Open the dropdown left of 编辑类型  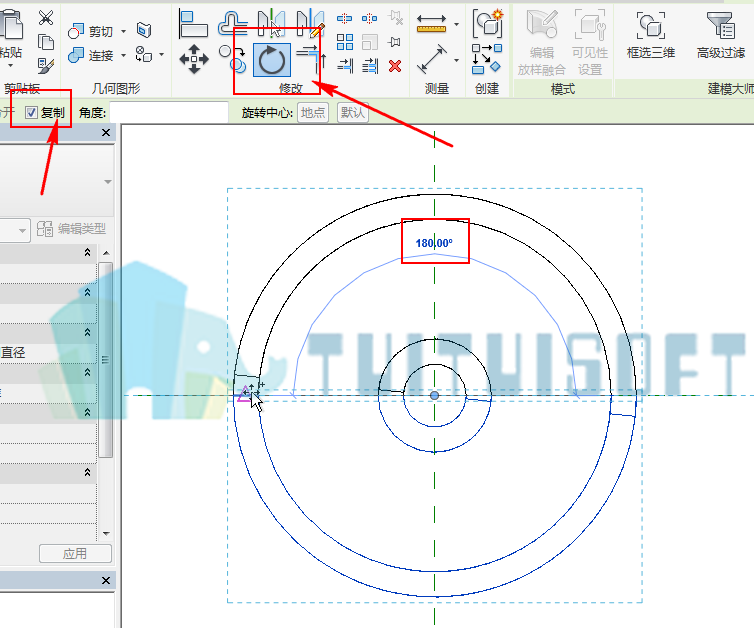pyautogui.click(x=22, y=231)
